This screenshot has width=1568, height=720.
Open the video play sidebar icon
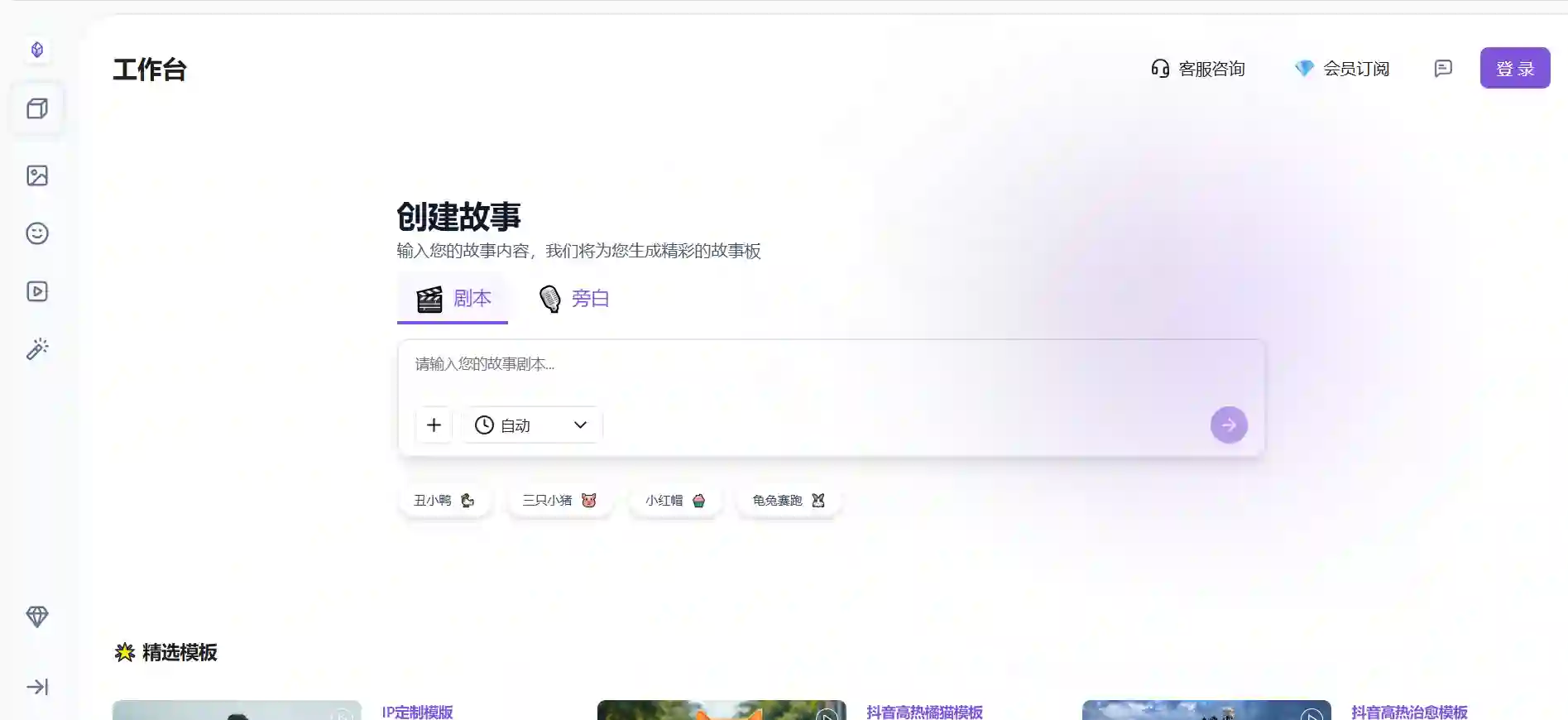pyautogui.click(x=37, y=291)
